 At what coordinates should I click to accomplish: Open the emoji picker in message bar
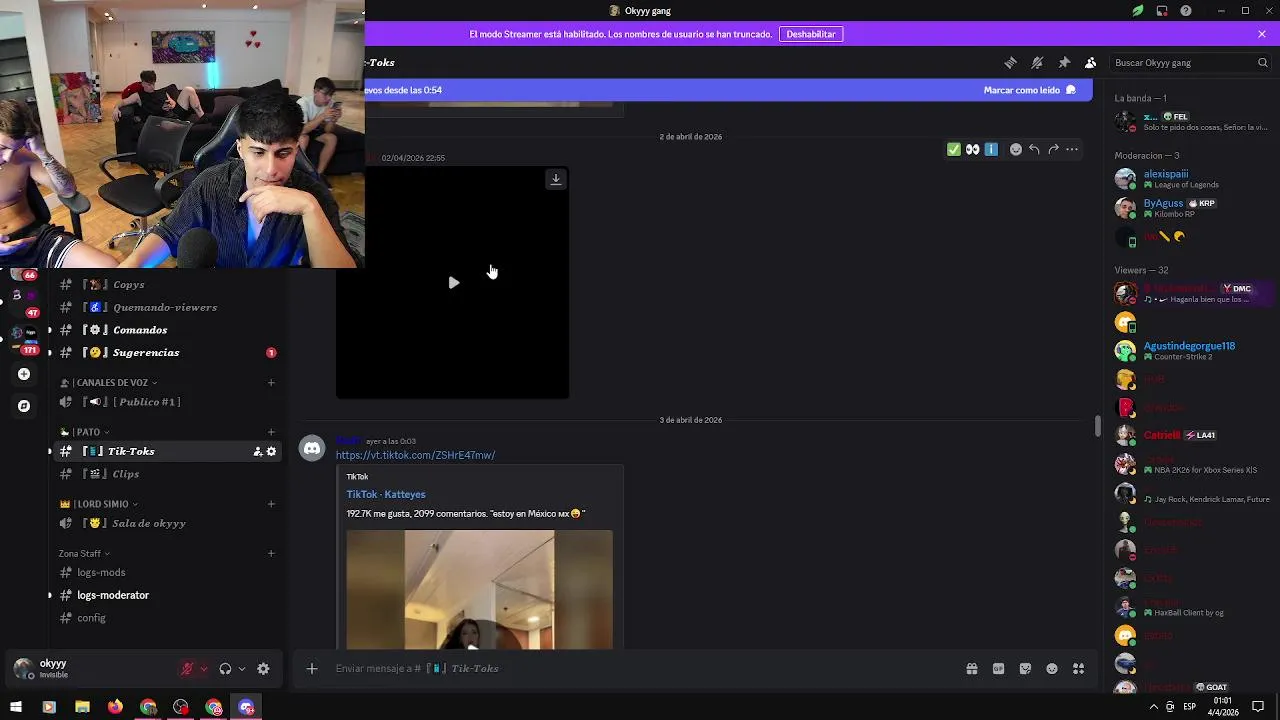click(1052, 669)
